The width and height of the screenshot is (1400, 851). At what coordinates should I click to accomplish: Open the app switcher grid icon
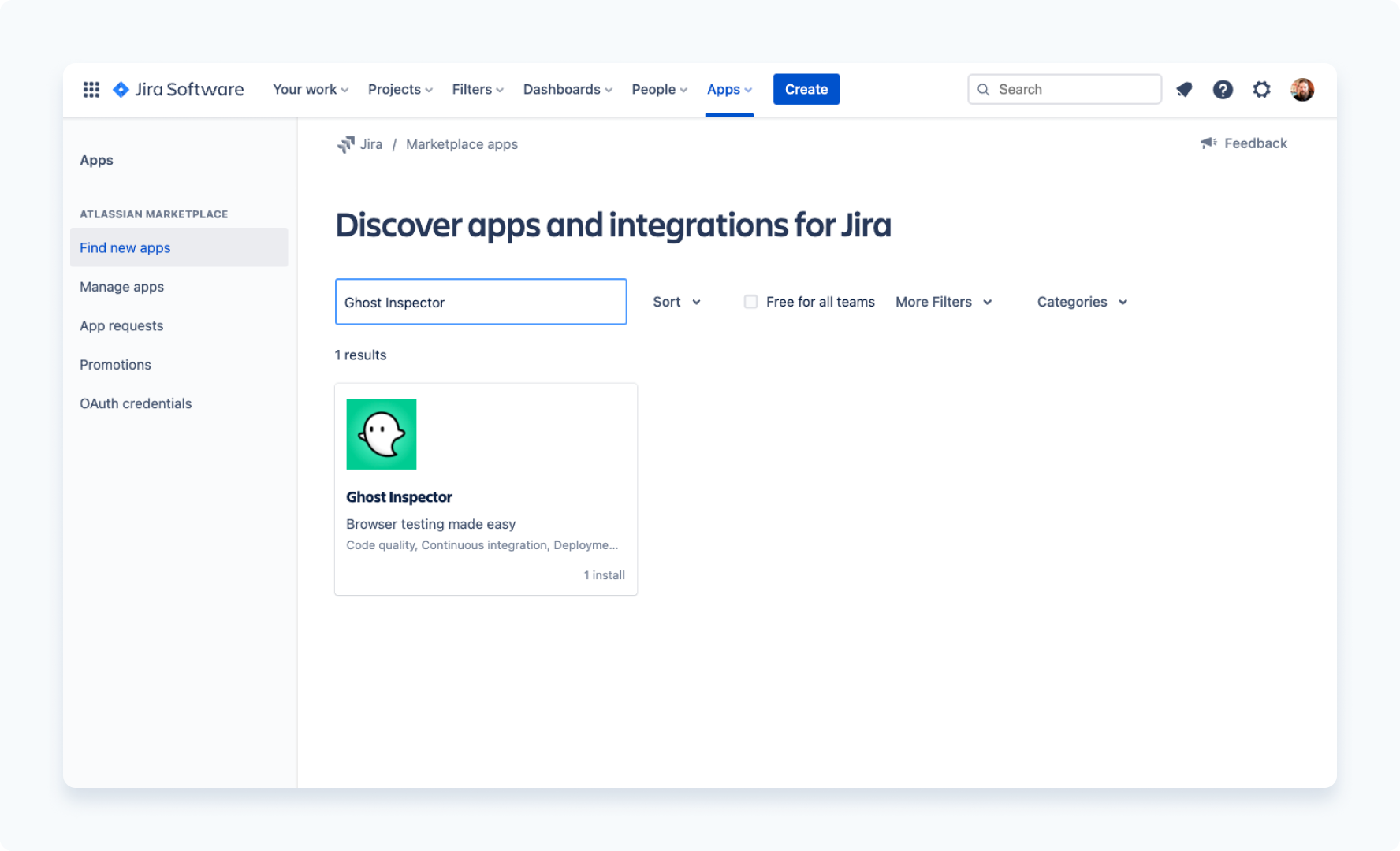91,89
